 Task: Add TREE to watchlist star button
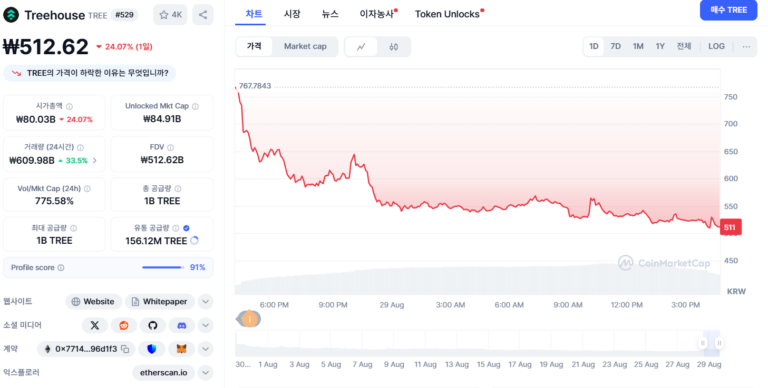[170, 15]
